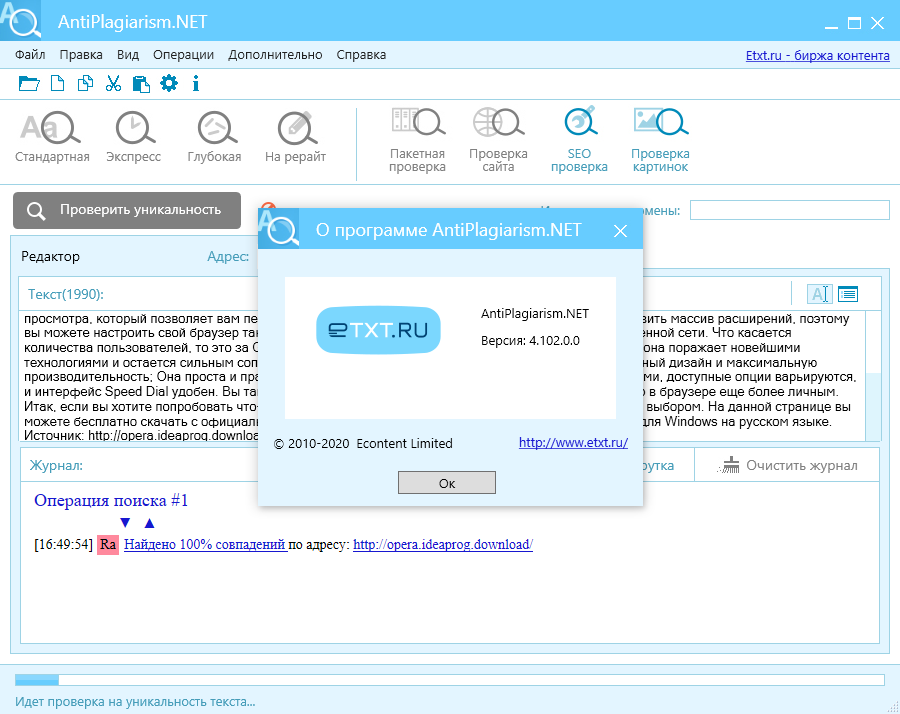Click Операция поиска #1 heading
The image size is (900, 714).
111,500
